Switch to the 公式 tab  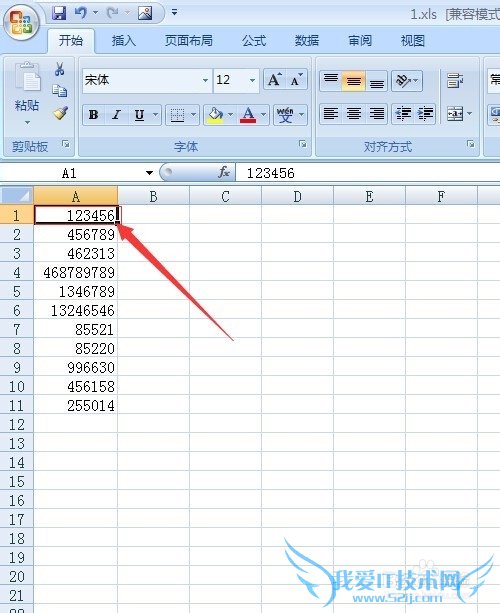254,41
